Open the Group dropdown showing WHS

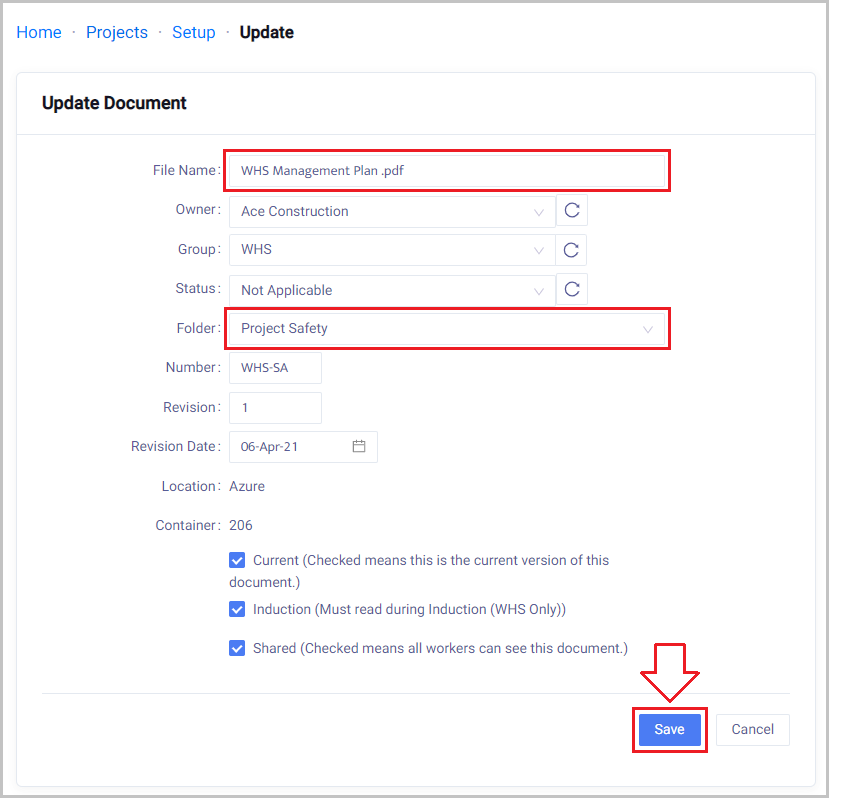391,250
